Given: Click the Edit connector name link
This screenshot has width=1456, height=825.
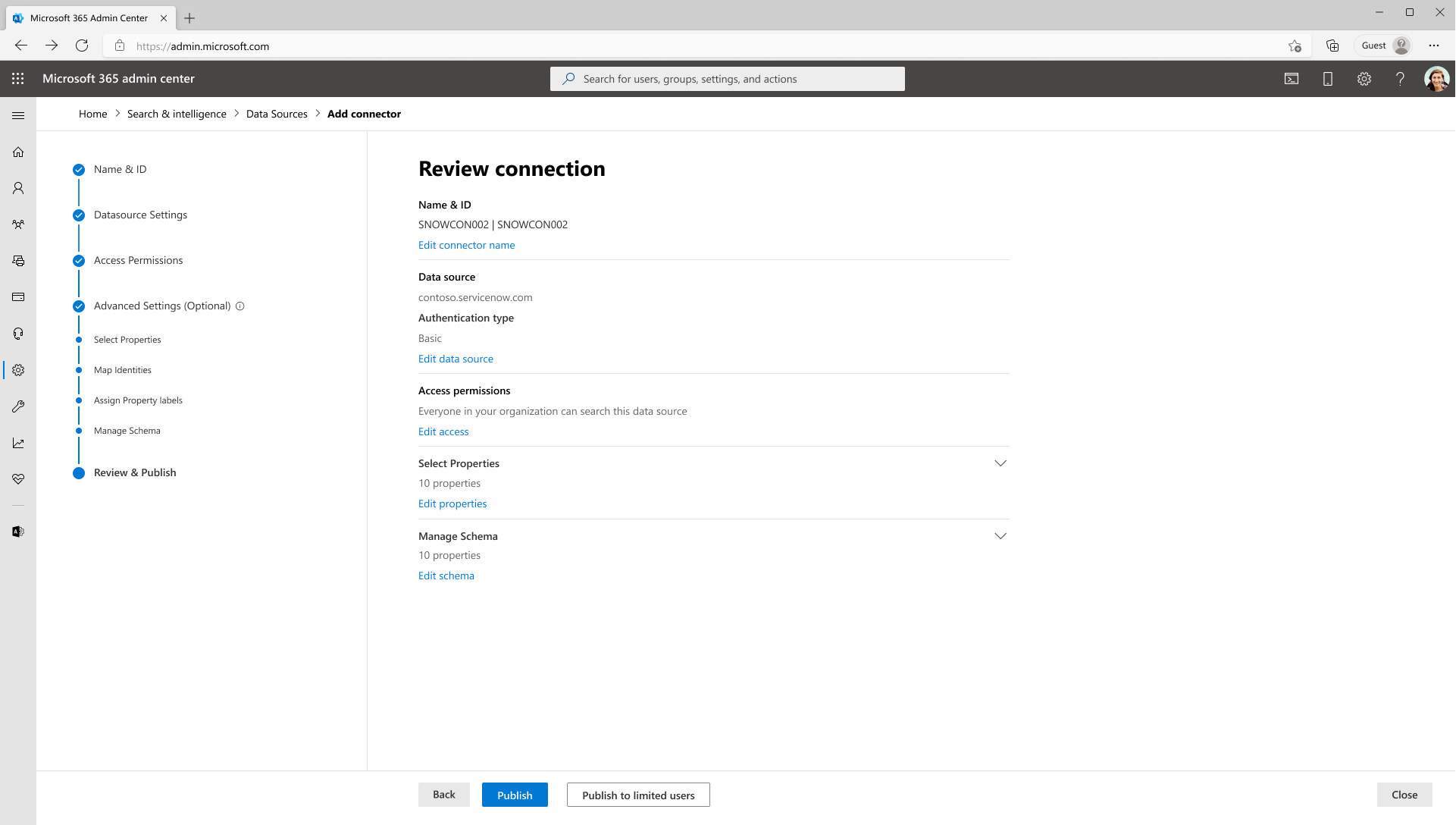Looking at the screenshot, I should 466,244.
